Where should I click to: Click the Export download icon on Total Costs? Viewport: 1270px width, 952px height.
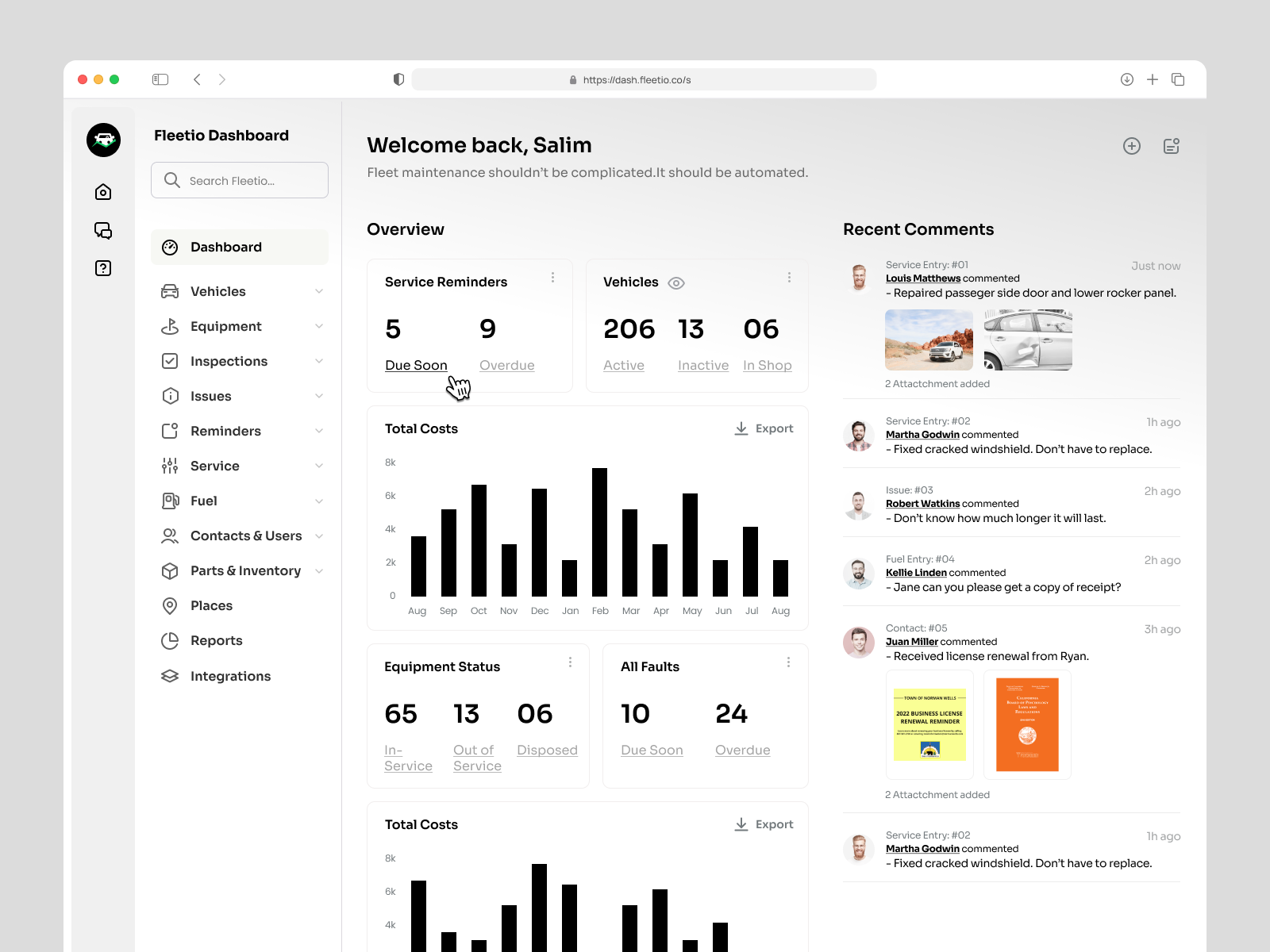click(741, 428)
